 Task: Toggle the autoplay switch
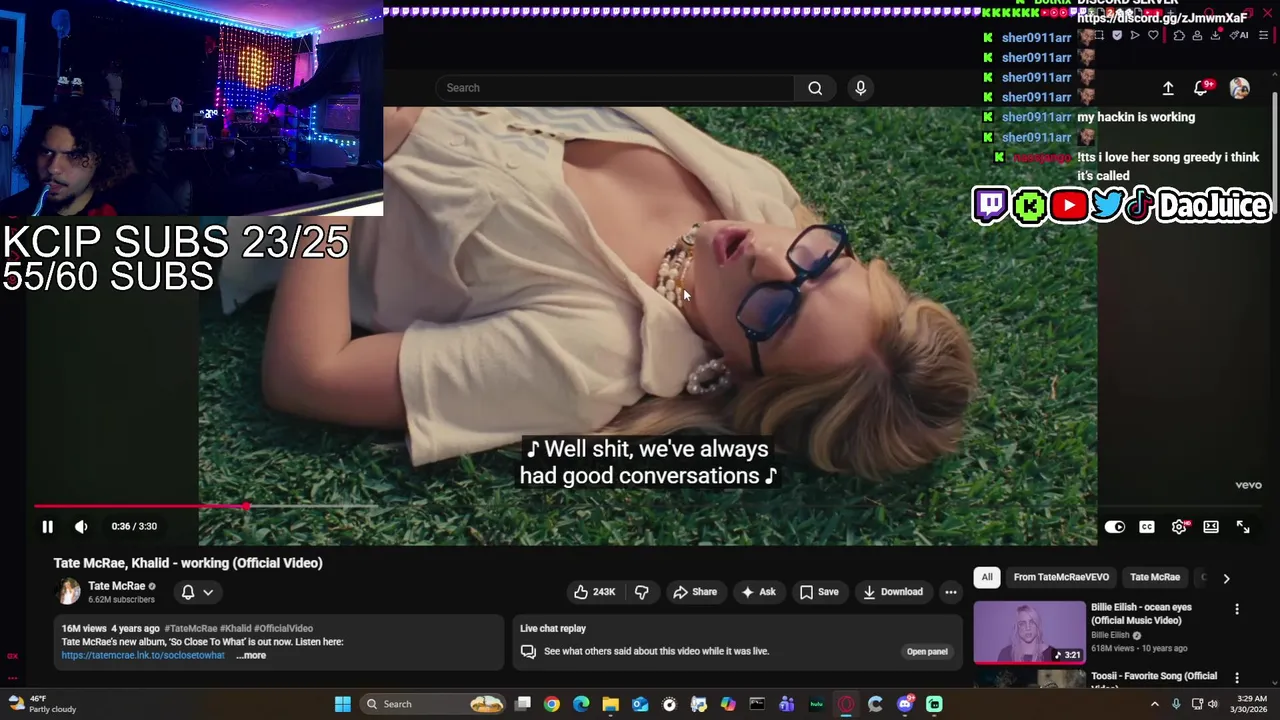(1115, 527)
